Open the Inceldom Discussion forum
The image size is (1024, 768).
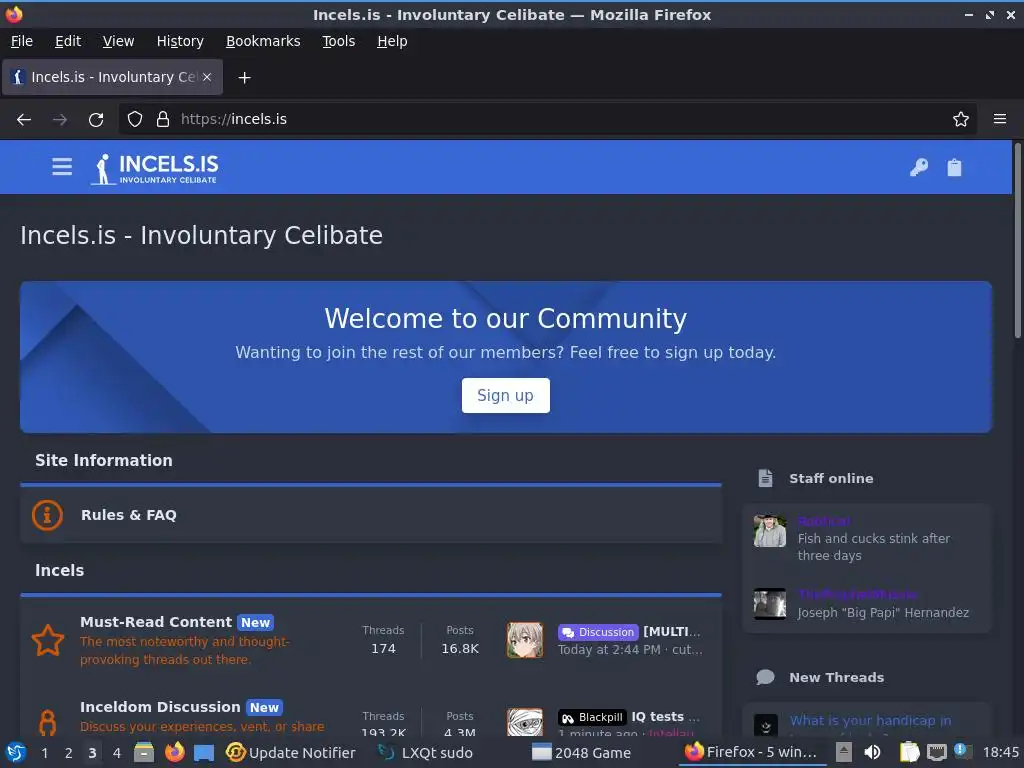160,707
